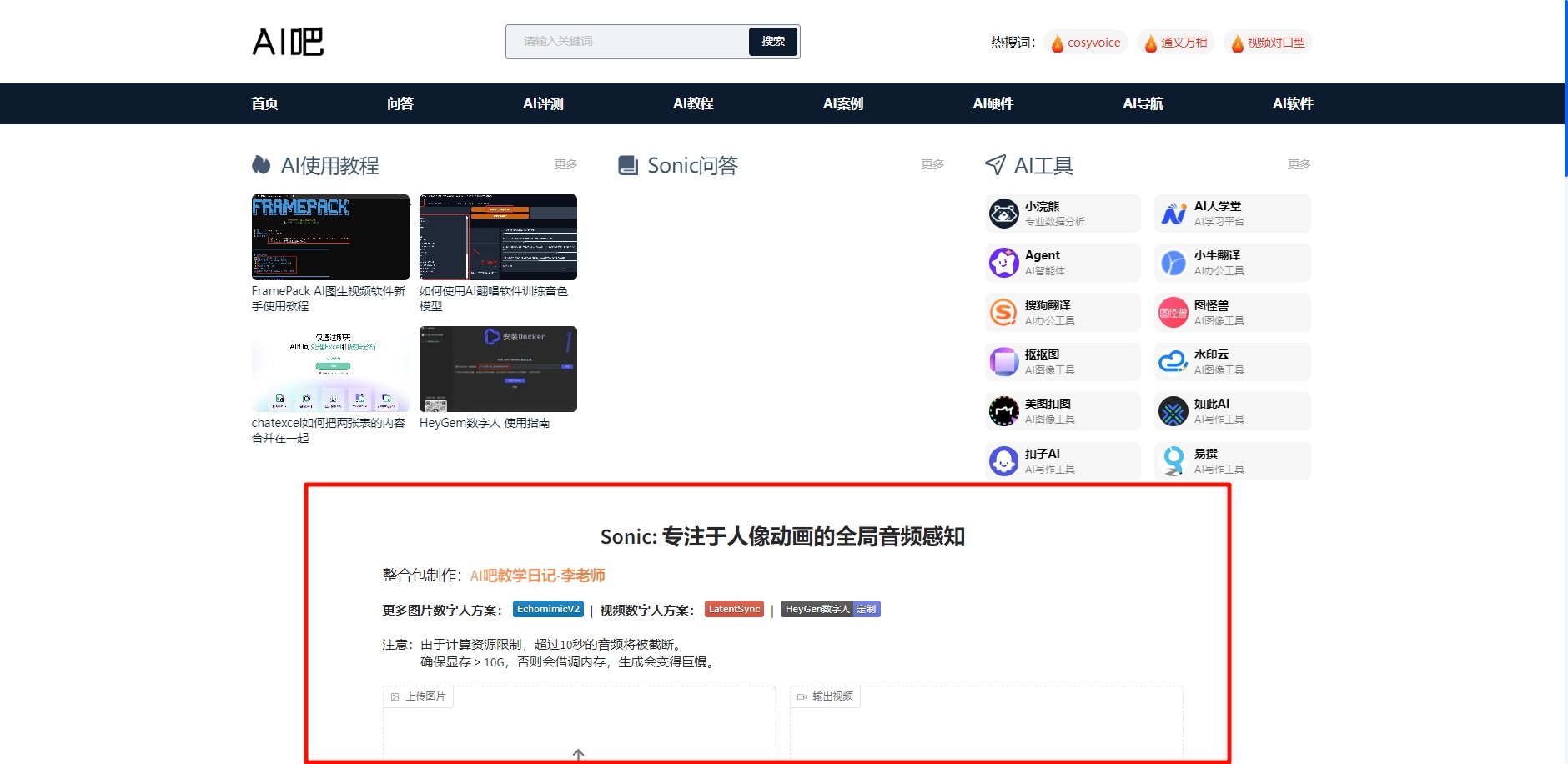Select the 扣子AI writing tool
The height and width of the screenshot is (764, 1568).
pos(1063,460)
